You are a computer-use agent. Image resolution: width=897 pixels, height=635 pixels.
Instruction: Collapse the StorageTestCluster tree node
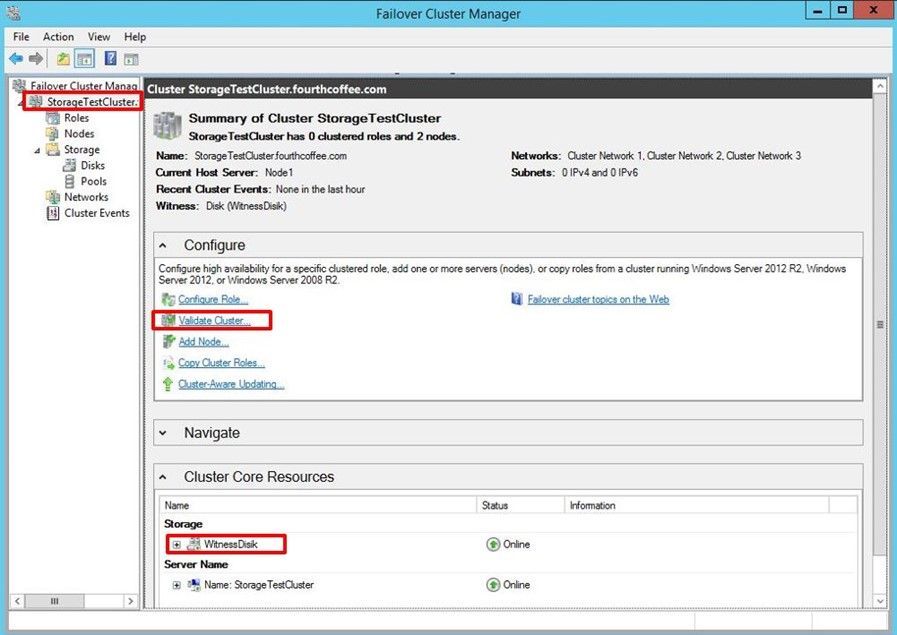click(x=21, y=103)
